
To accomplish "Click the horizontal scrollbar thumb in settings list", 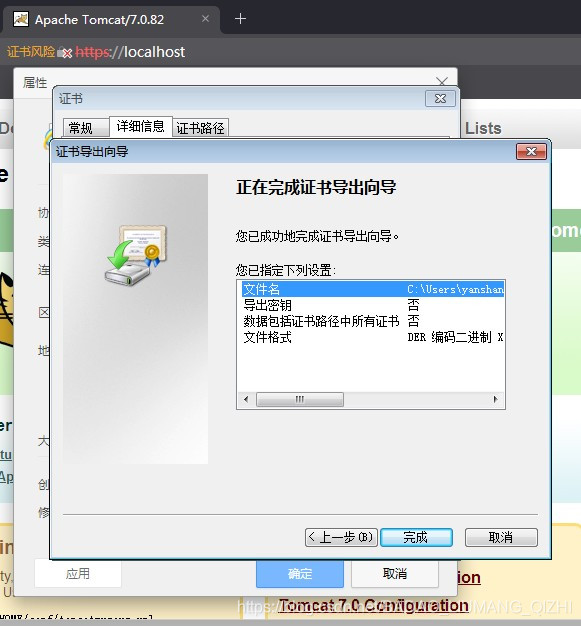I will click(299, 399).
